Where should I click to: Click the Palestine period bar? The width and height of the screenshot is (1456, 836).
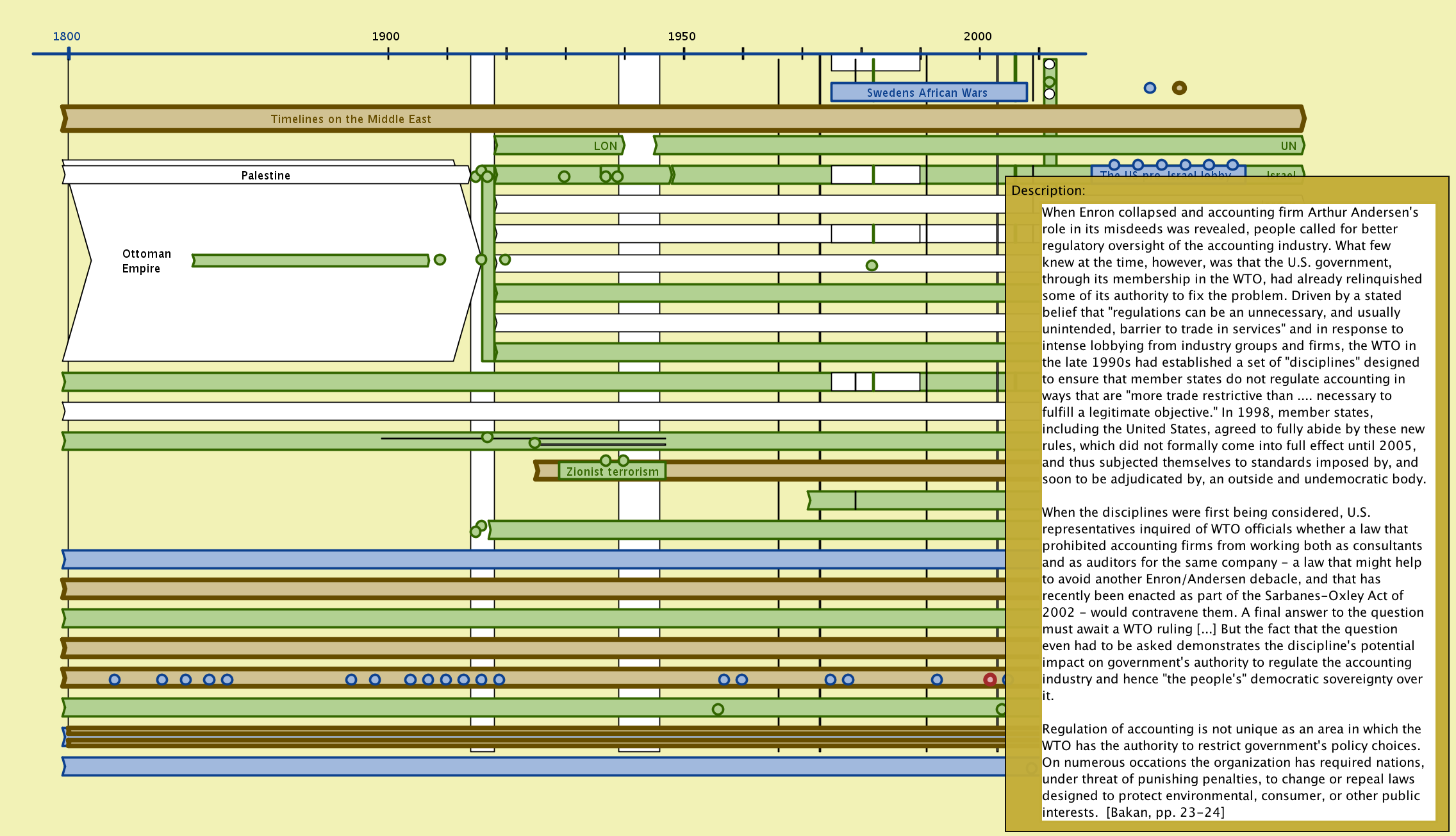pos(265,175)
